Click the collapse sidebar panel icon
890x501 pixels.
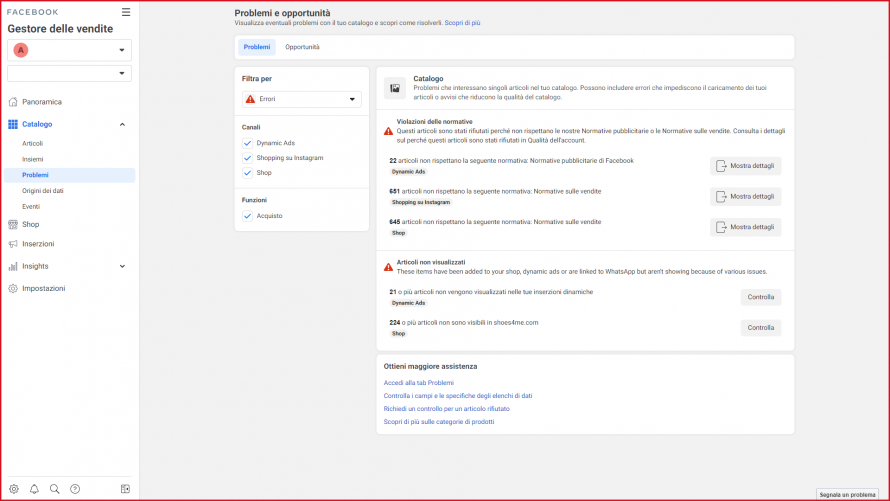point(125,489)
